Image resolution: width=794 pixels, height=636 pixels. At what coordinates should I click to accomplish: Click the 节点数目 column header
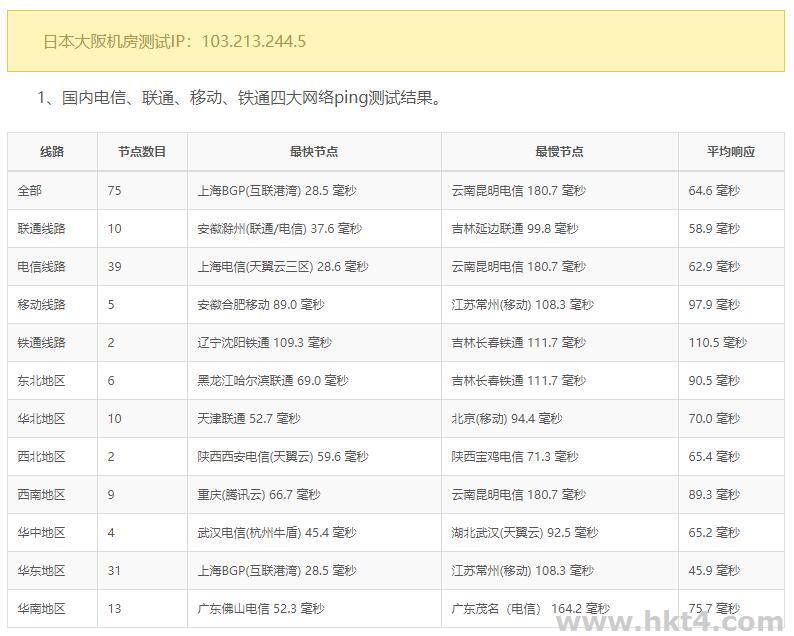(142, 151)
